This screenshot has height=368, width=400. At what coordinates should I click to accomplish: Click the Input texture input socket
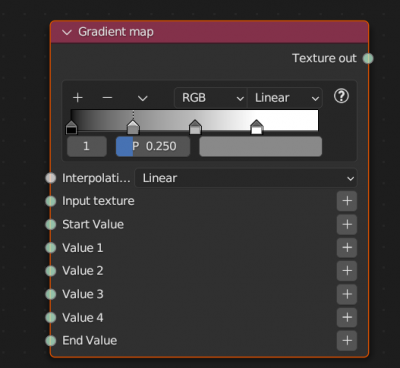[x=50, y=201]
